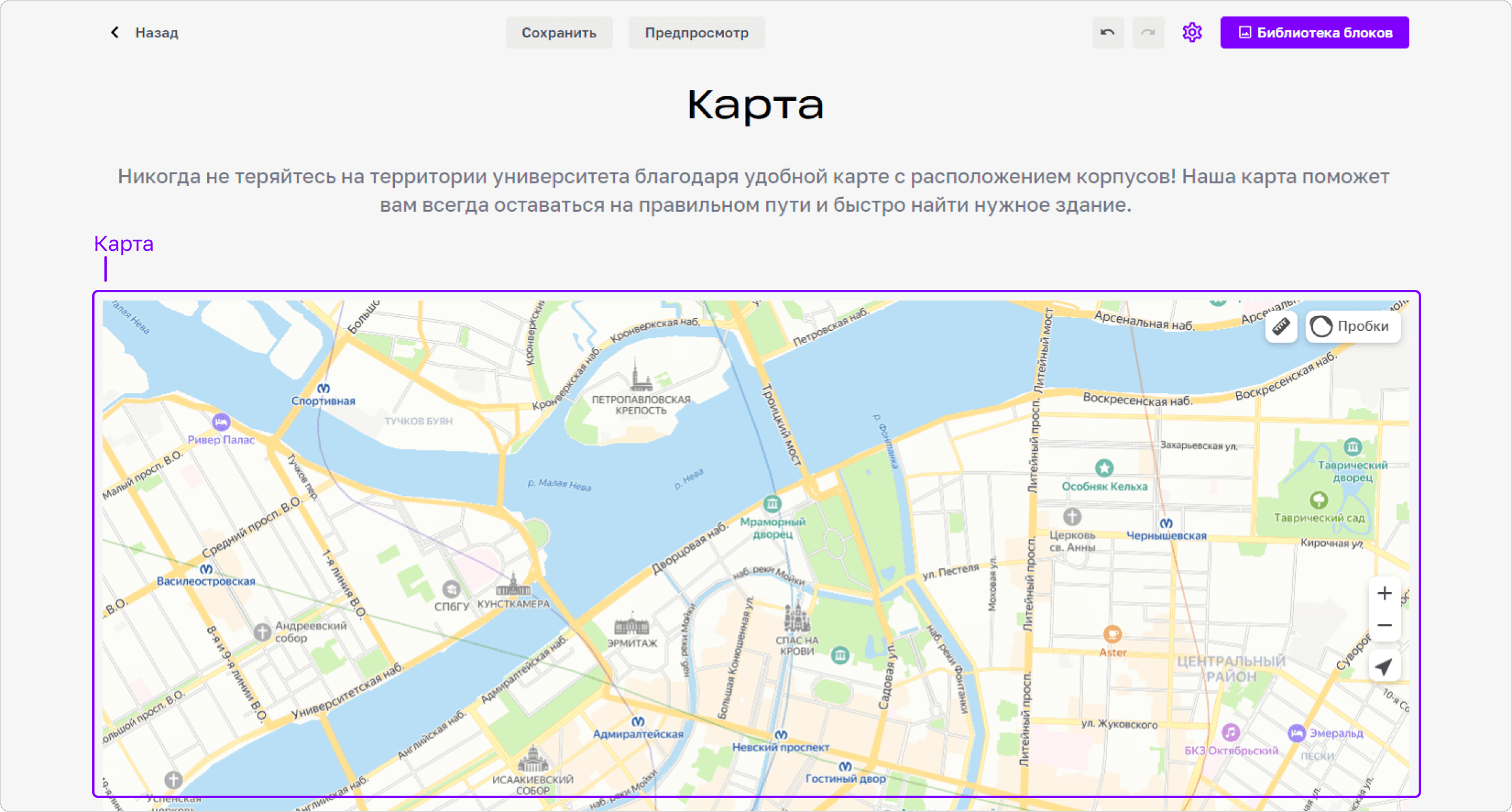Click the Исаакиевский собор landmark icon
Image resolution: width=1512 pixels, height=812 pixels.
click(533, 759)
